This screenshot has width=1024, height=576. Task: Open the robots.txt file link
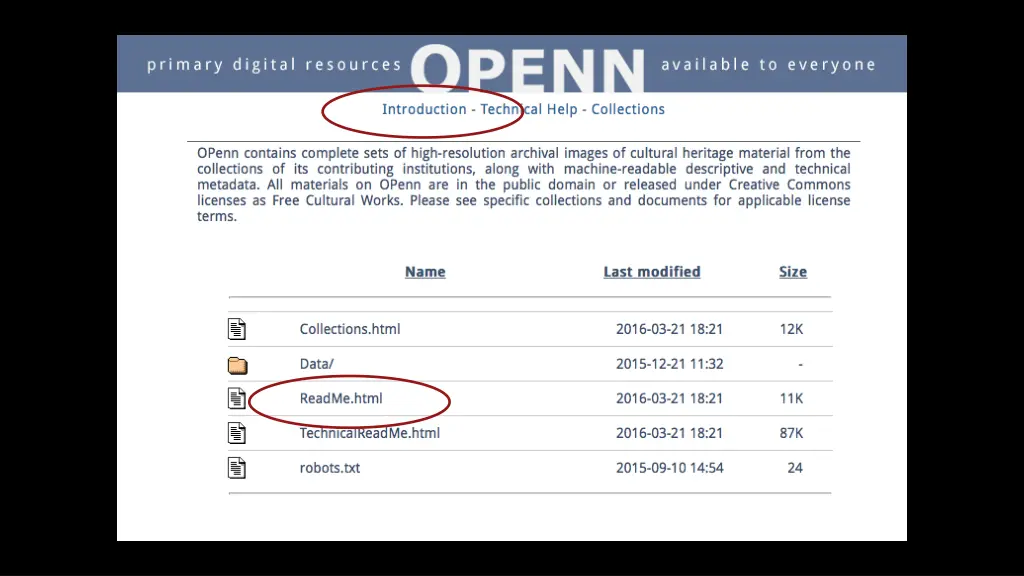pos(330,468)
